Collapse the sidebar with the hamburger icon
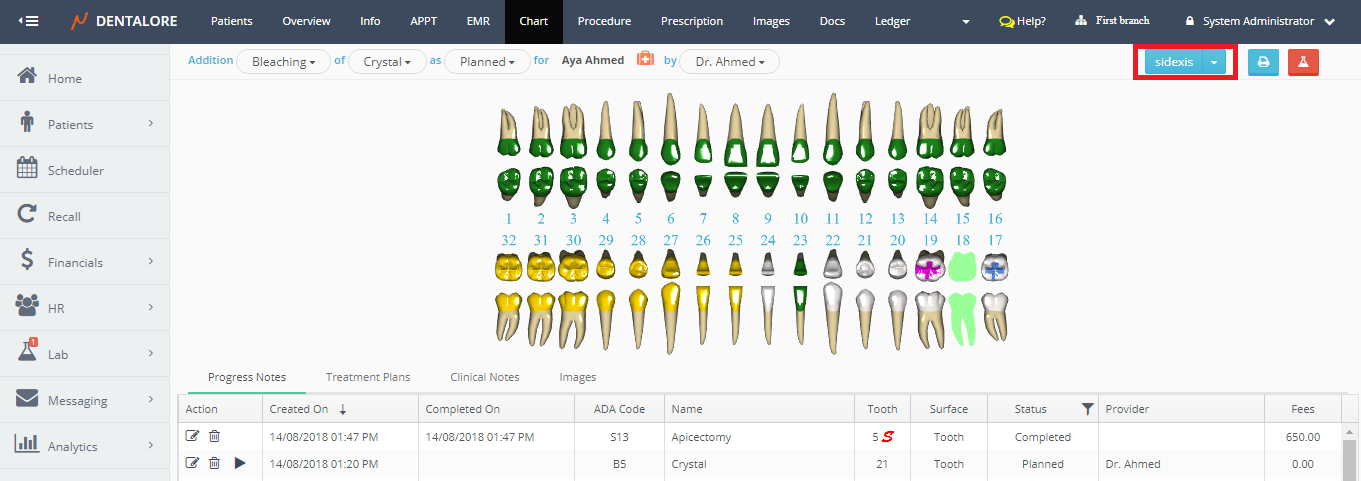Image resolution: width=1361 pixels, height=481 pixels. [28, 21]
